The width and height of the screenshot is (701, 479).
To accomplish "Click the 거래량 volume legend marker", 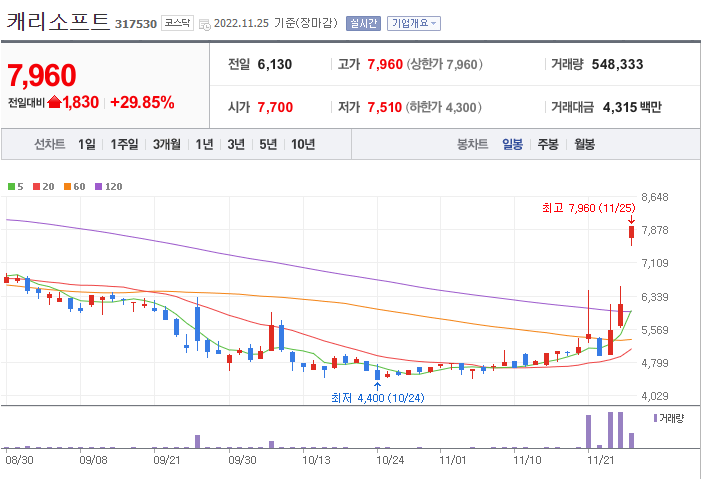I will click(655, 418).
